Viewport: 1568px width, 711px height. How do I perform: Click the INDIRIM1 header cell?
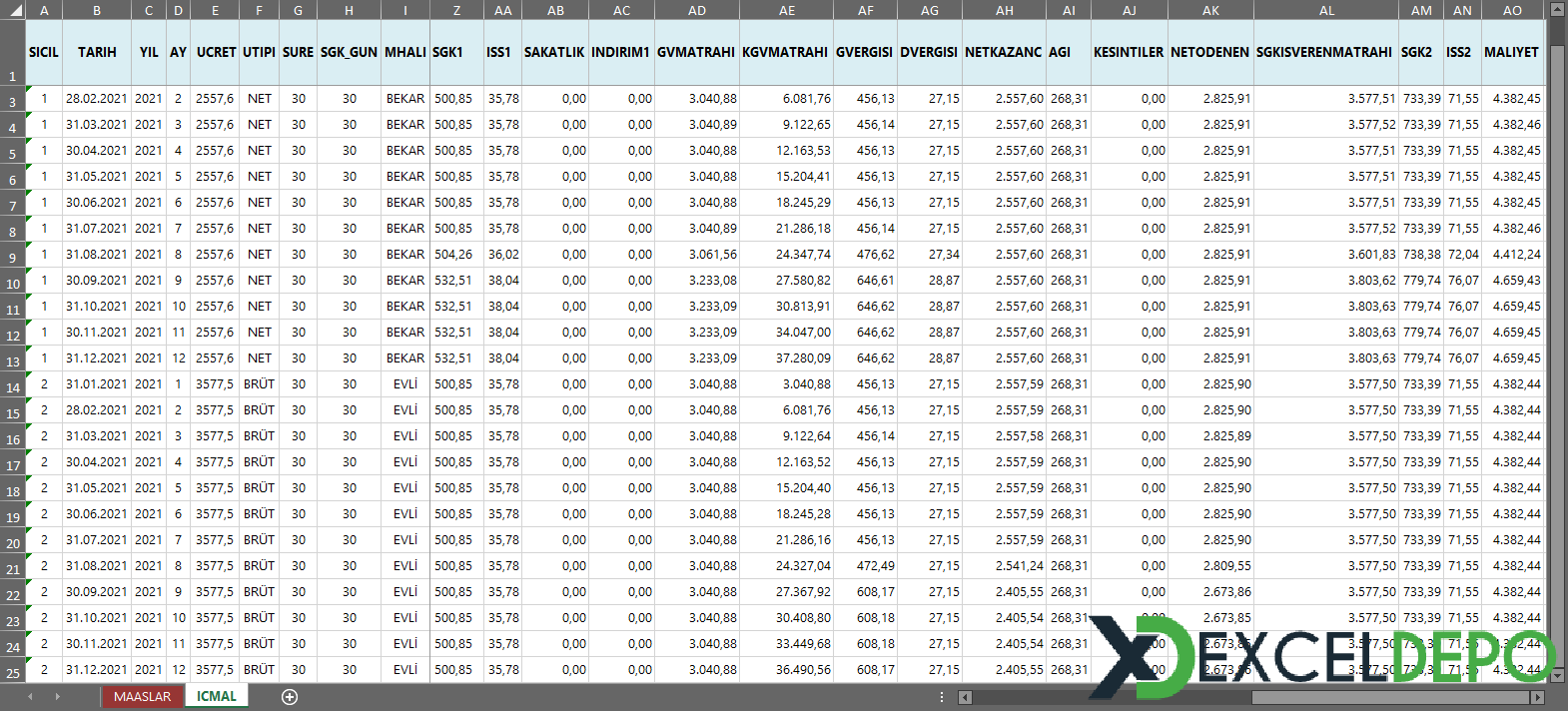(x=621, y=52)
